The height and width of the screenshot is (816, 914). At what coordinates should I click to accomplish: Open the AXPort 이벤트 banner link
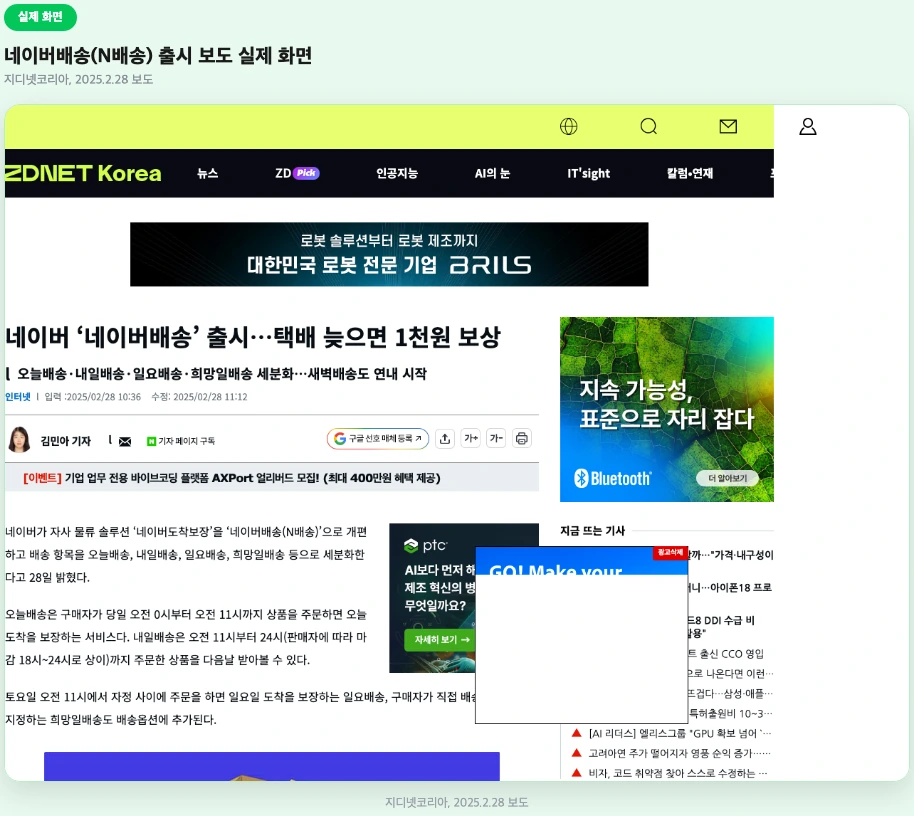coord(231,478)
